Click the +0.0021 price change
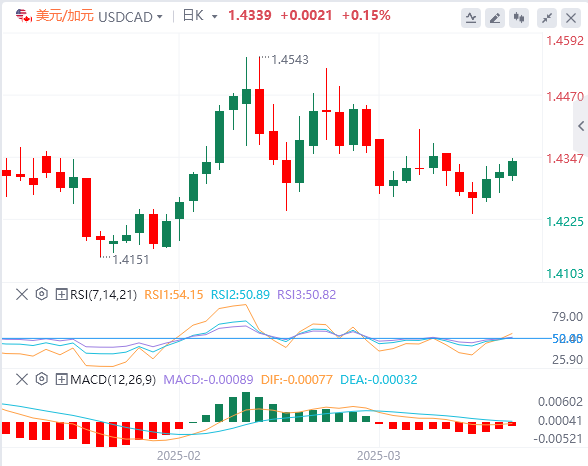Screen dimensions: 588x466 pos(306,15)
